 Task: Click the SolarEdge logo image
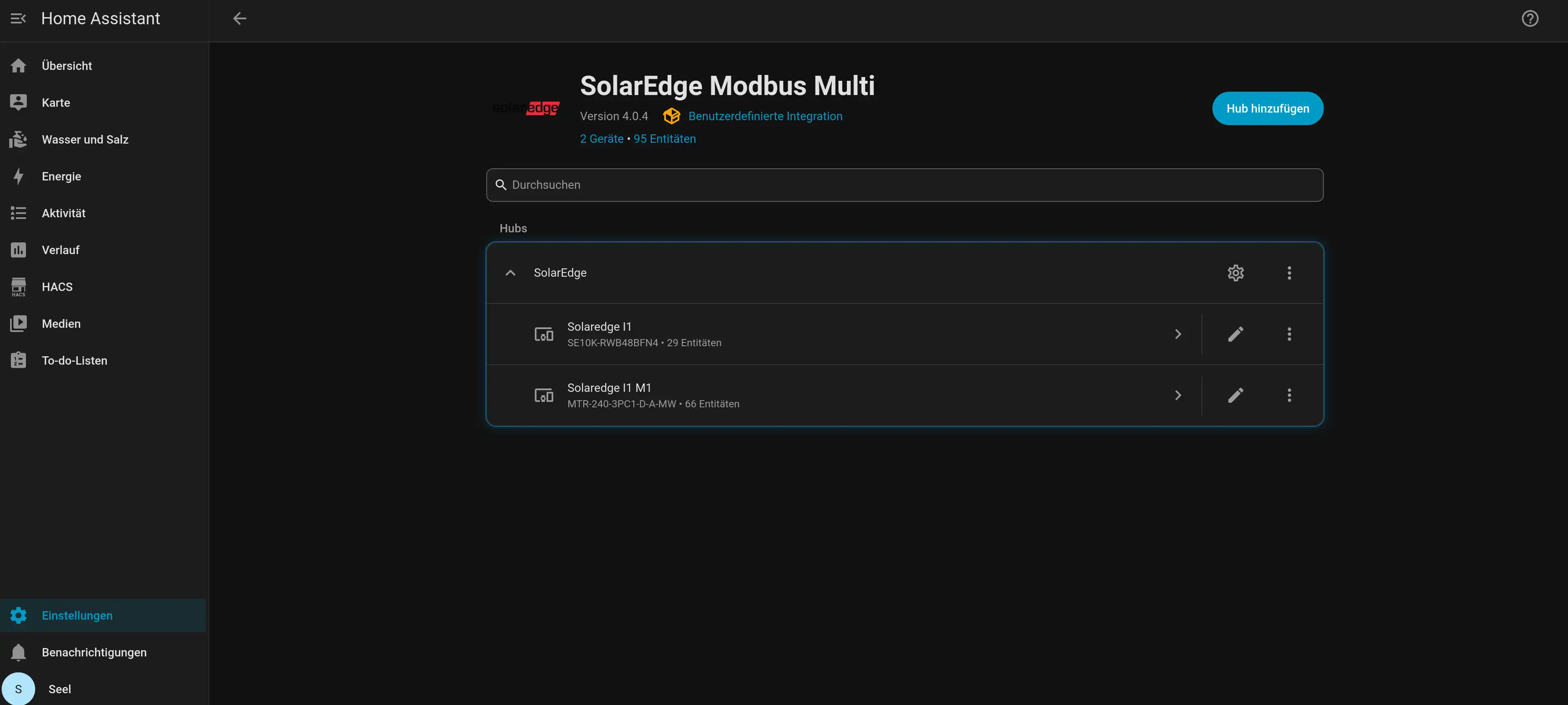click(x=525, y=108)
